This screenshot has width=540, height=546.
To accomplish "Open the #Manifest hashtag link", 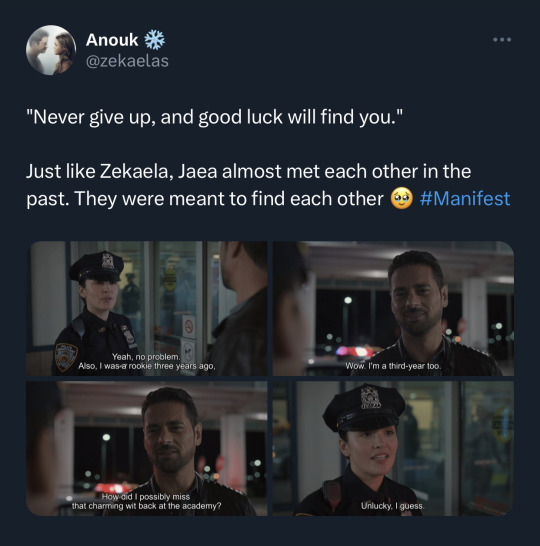I will (465, 199).
